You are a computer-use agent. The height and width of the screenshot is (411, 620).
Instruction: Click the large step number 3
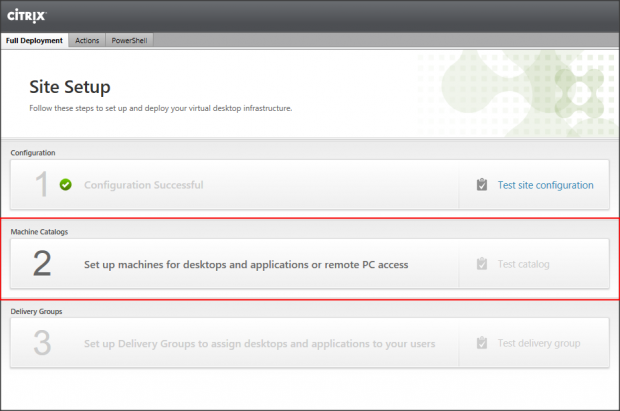coord(41,343)
